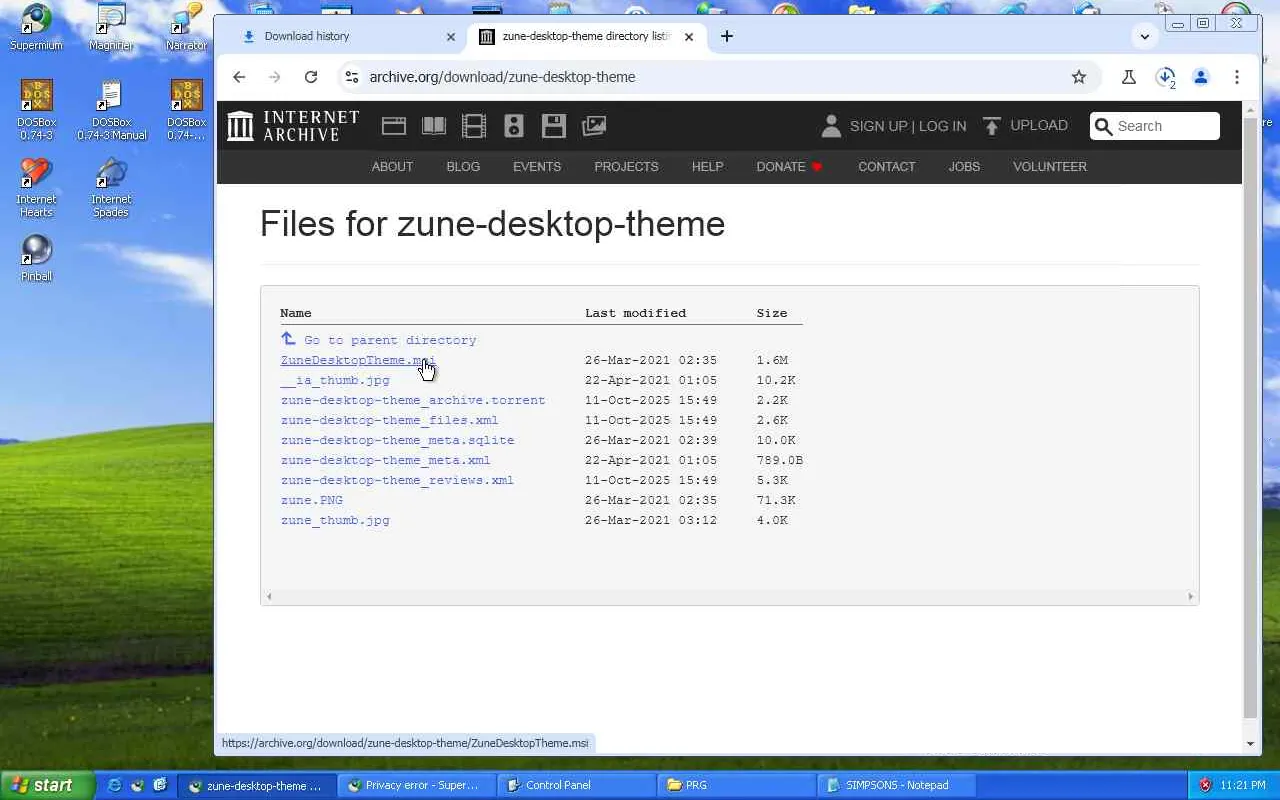Open the JOBS menu item

(964, 167)
